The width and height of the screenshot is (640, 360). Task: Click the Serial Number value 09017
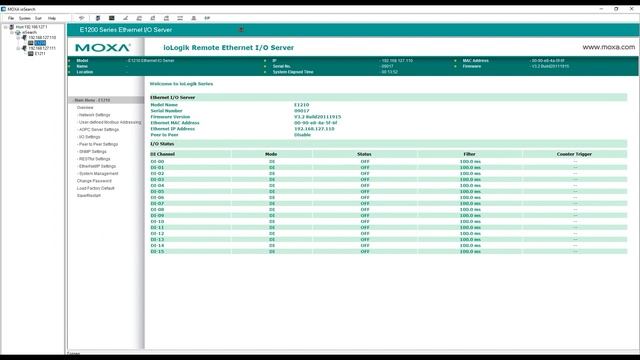pyautogui.click(x=302, y=111)
